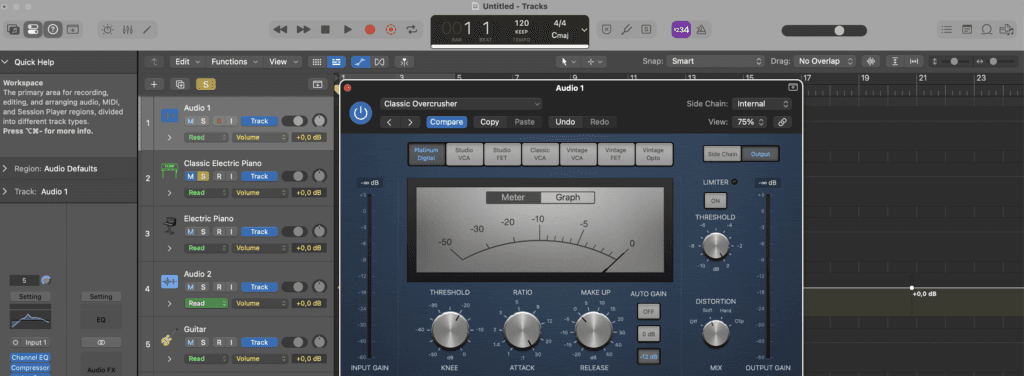Open the Snap Smart dropdown
Screen dimensions: 1024x376
coord(716,61)
